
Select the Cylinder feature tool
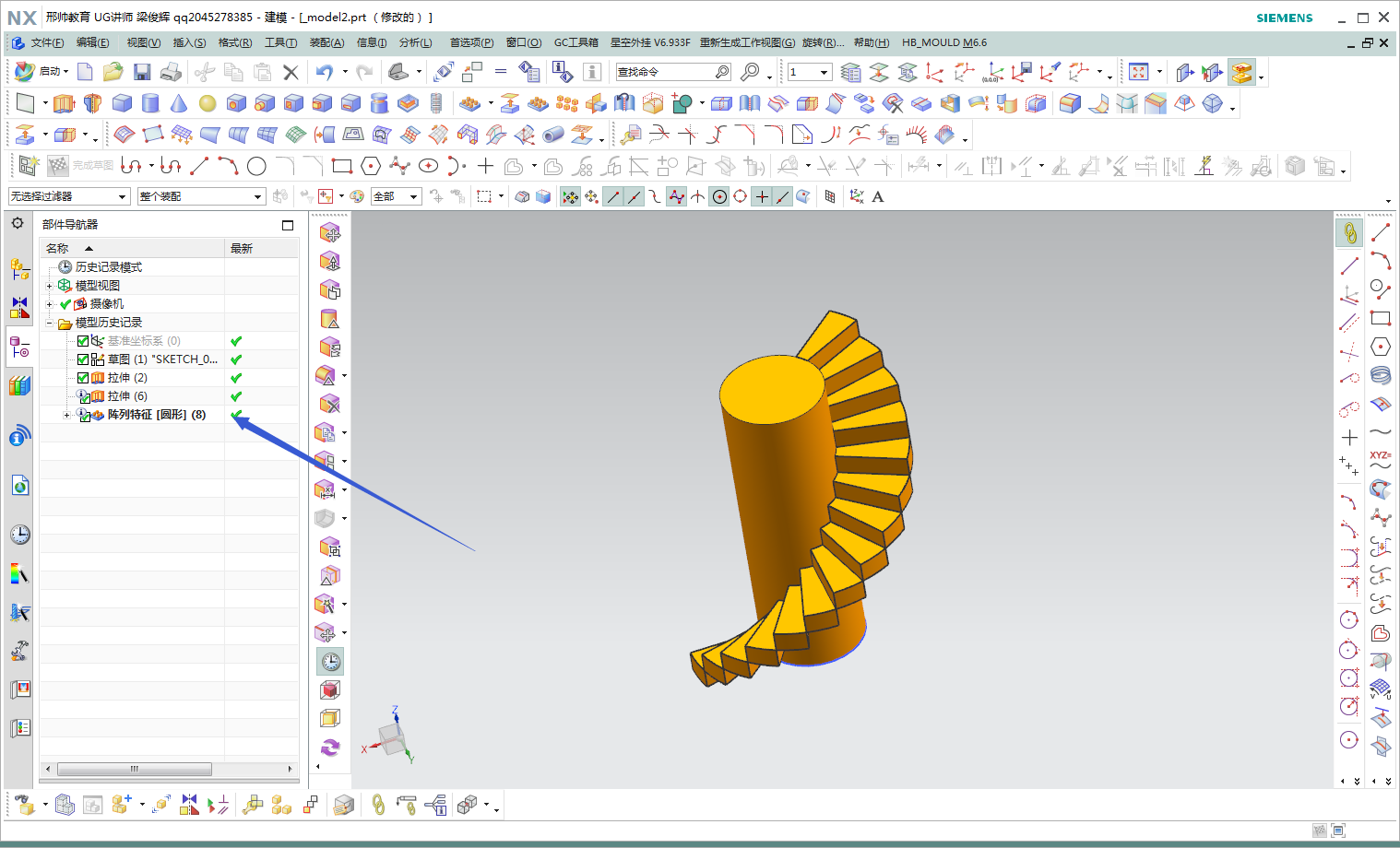click(150, 103)
